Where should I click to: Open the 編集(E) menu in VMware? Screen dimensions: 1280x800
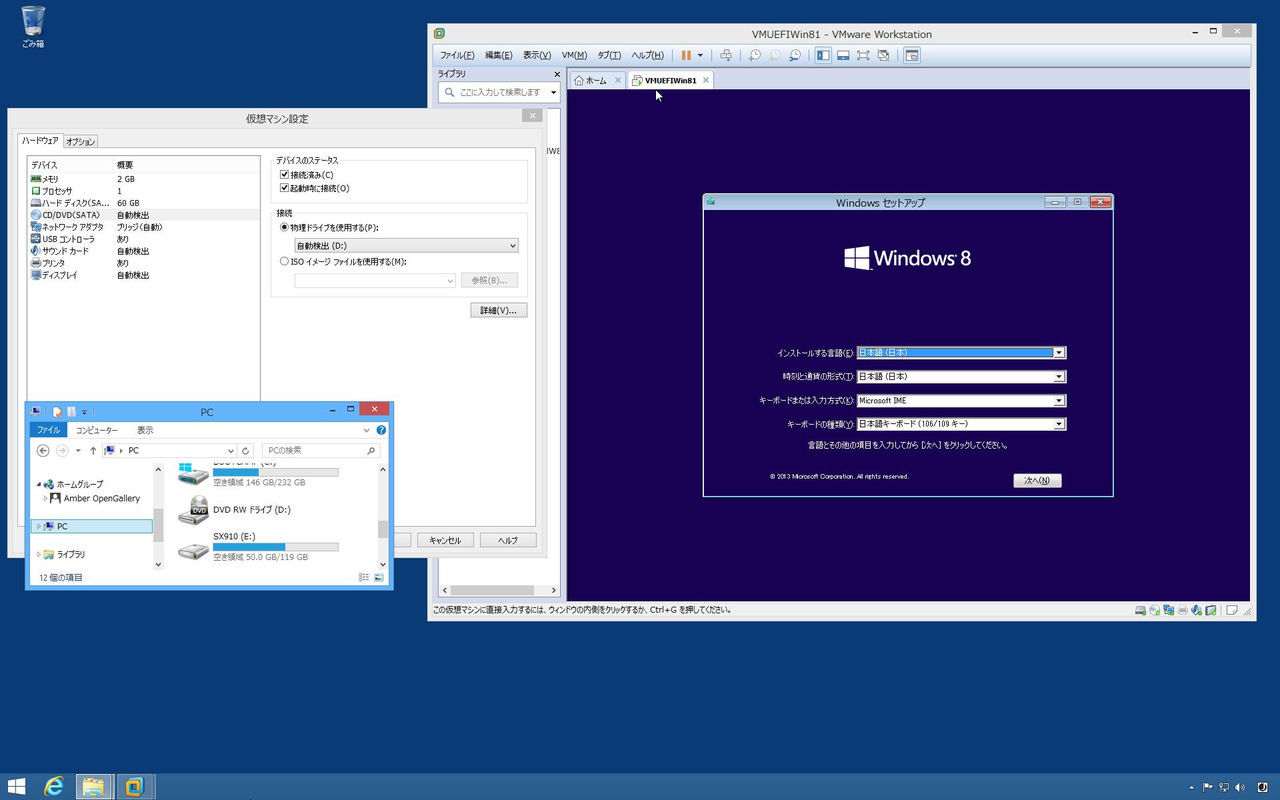tap(498, 55)
